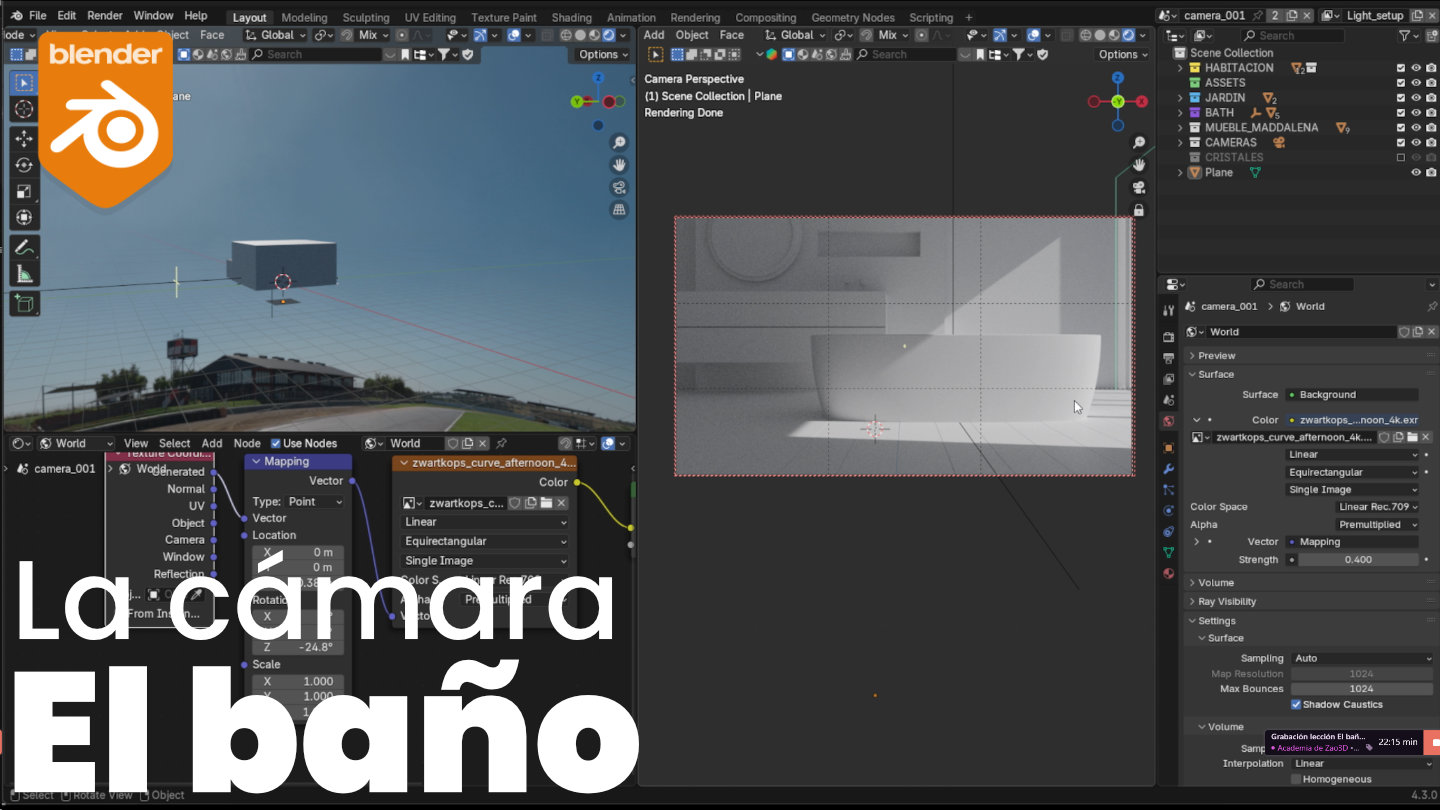The width and height of the screenshot is (1440, 810).
Task: Open the Help menu
Action: click(196, 16)
